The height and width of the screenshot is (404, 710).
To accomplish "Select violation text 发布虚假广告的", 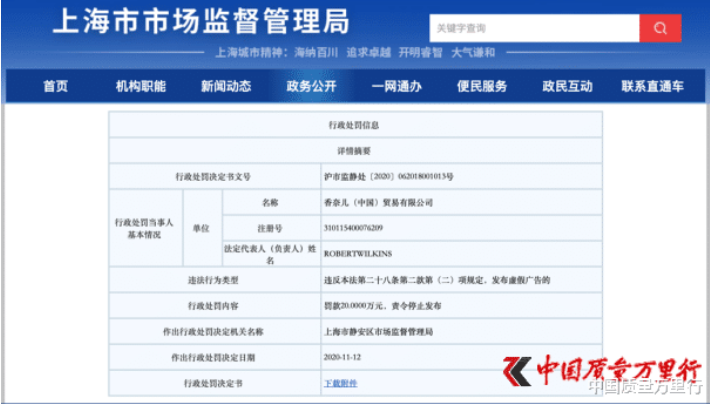I will click(521, 280).
